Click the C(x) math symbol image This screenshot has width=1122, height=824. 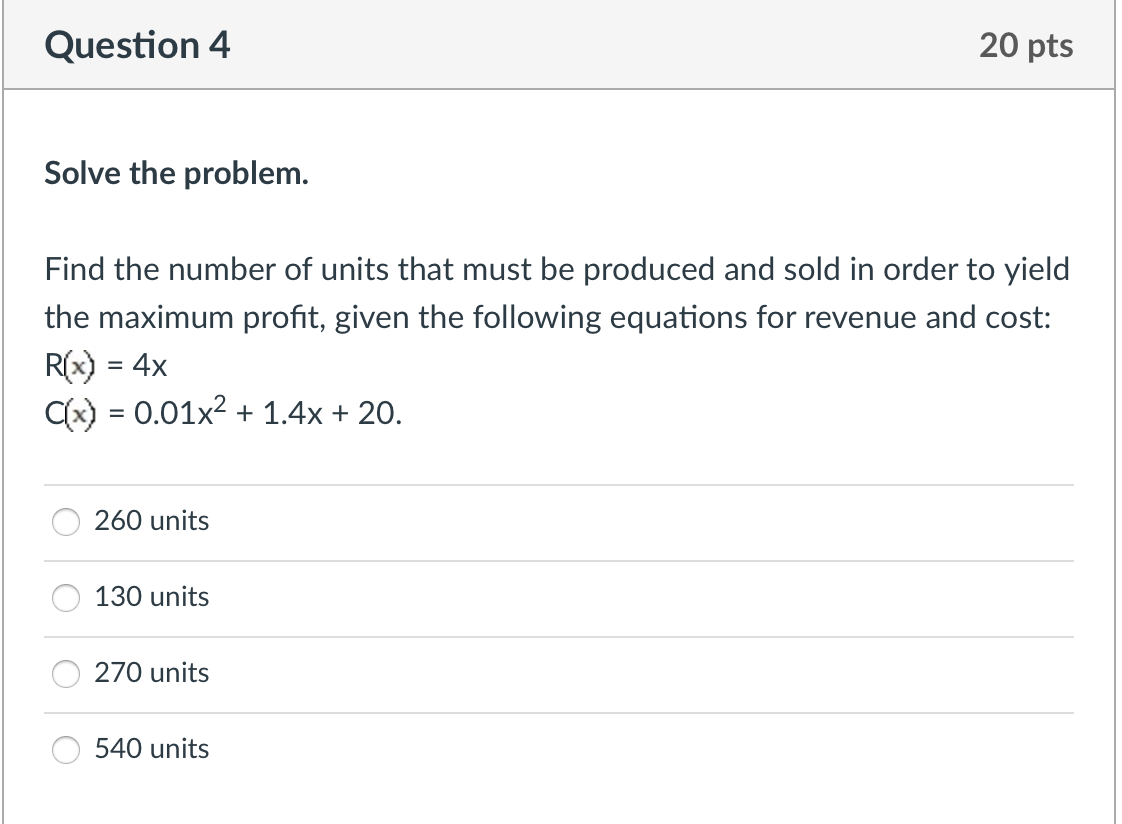70,413
